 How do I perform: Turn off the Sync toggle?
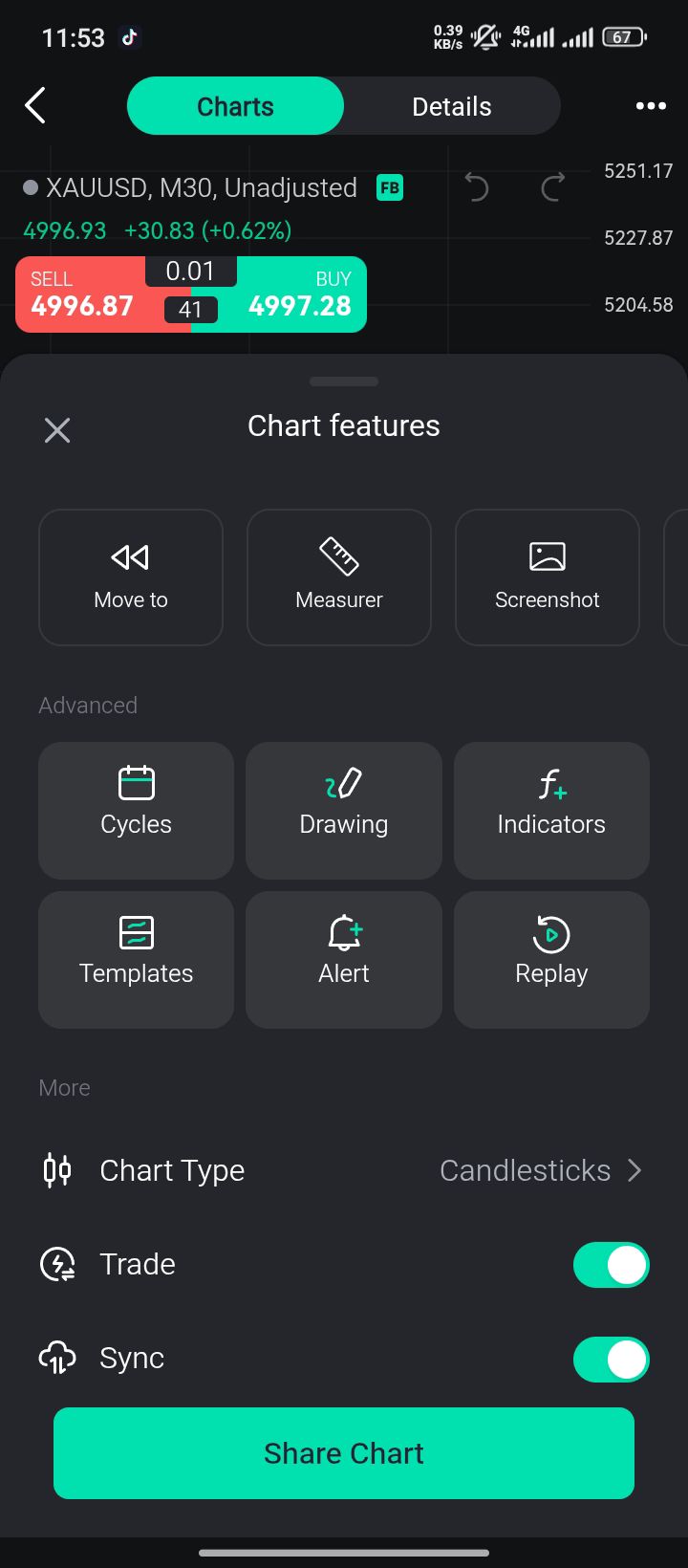[x=612, y=1359]
